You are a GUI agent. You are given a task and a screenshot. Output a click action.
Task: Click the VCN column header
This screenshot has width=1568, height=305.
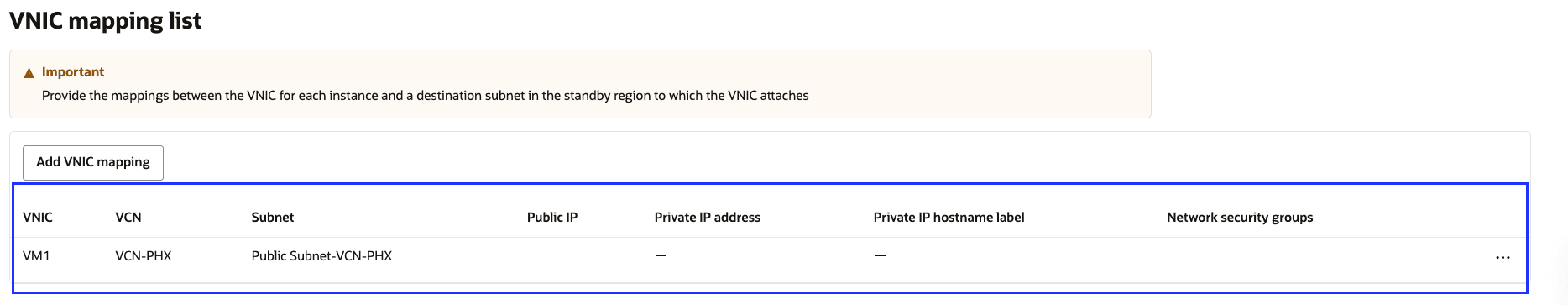[x=128, y=217]
